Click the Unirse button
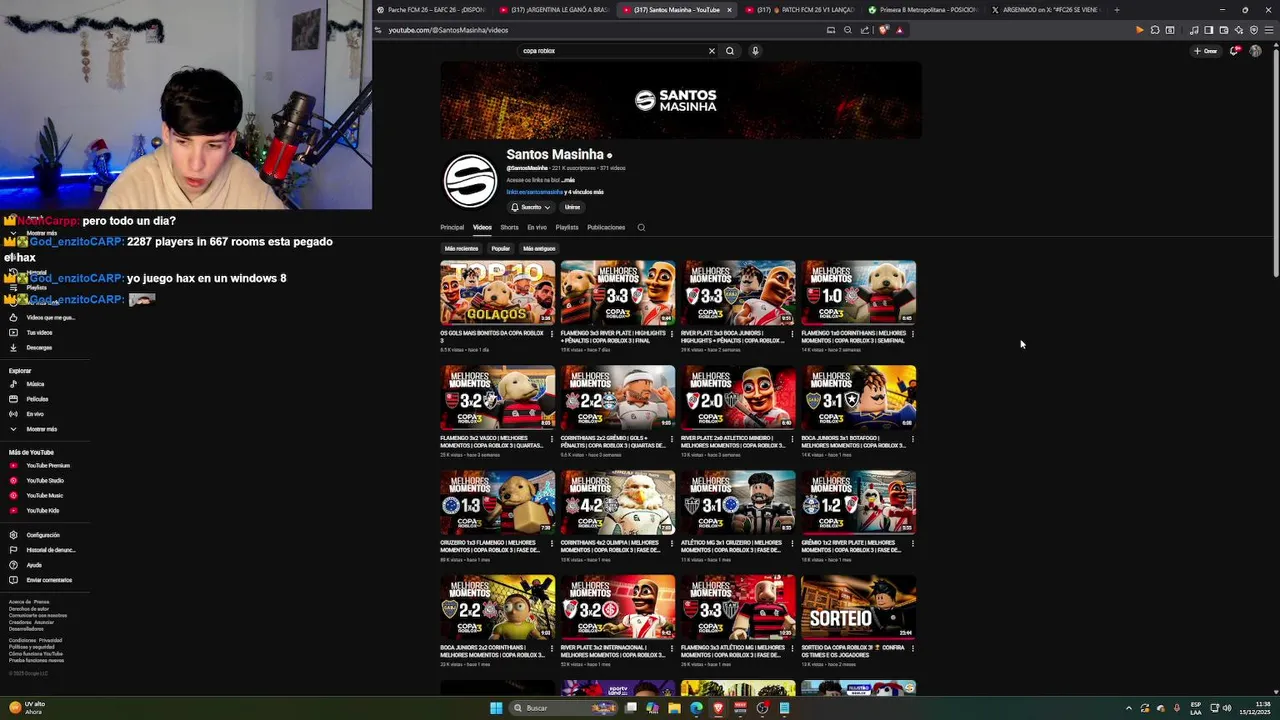The image size is (1280, 720). point(572,207)
